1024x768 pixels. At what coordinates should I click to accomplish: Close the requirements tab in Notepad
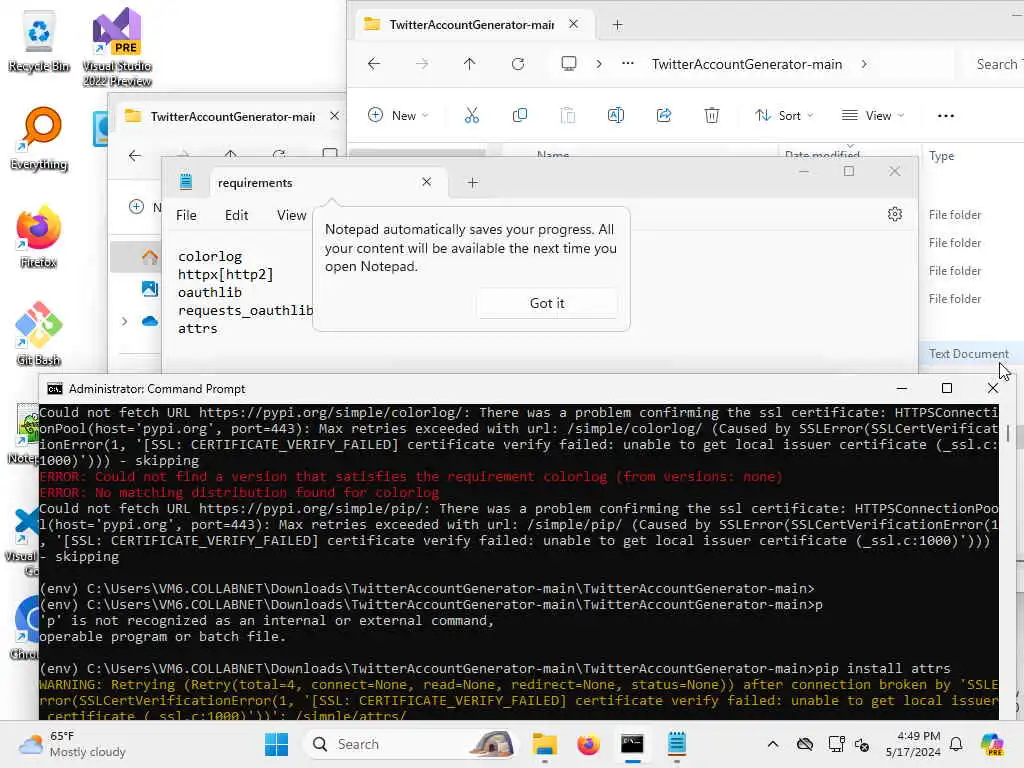(x=426, y=182)
